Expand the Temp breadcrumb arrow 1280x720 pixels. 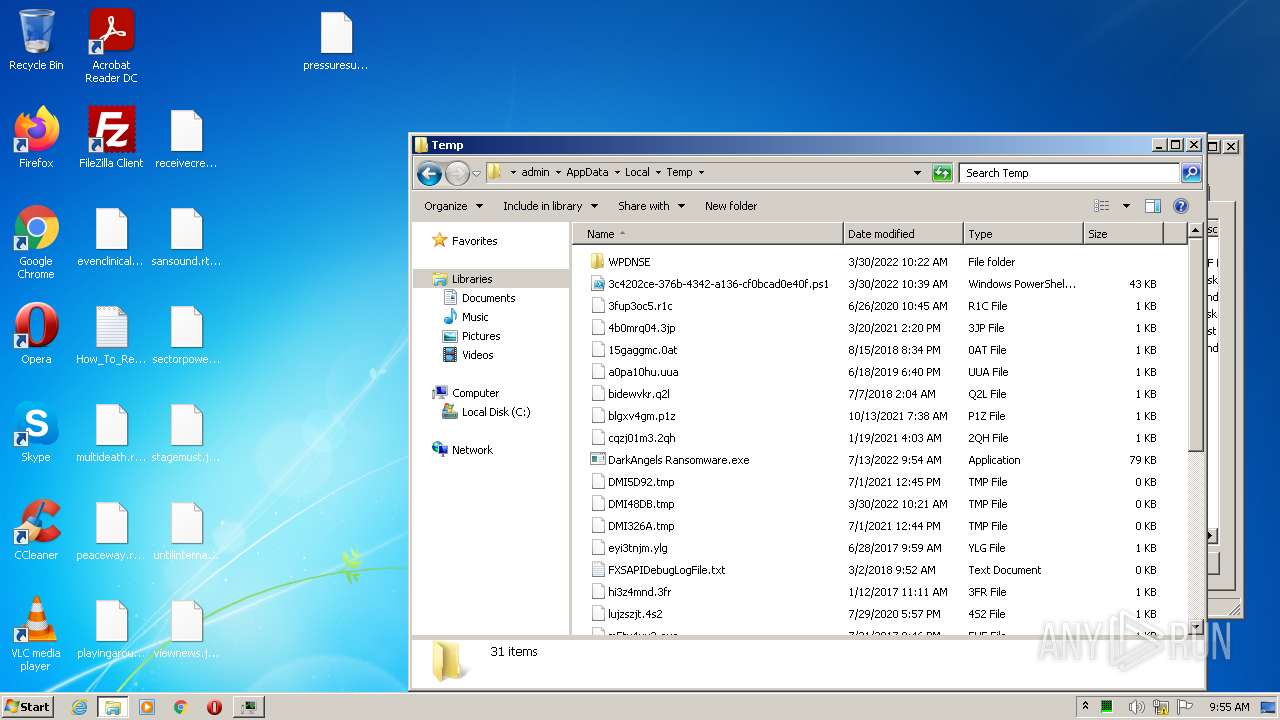click(701, 173)
